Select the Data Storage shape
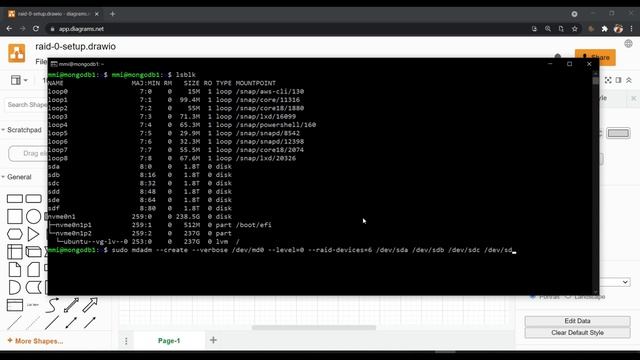 click(x=33, y=287)
